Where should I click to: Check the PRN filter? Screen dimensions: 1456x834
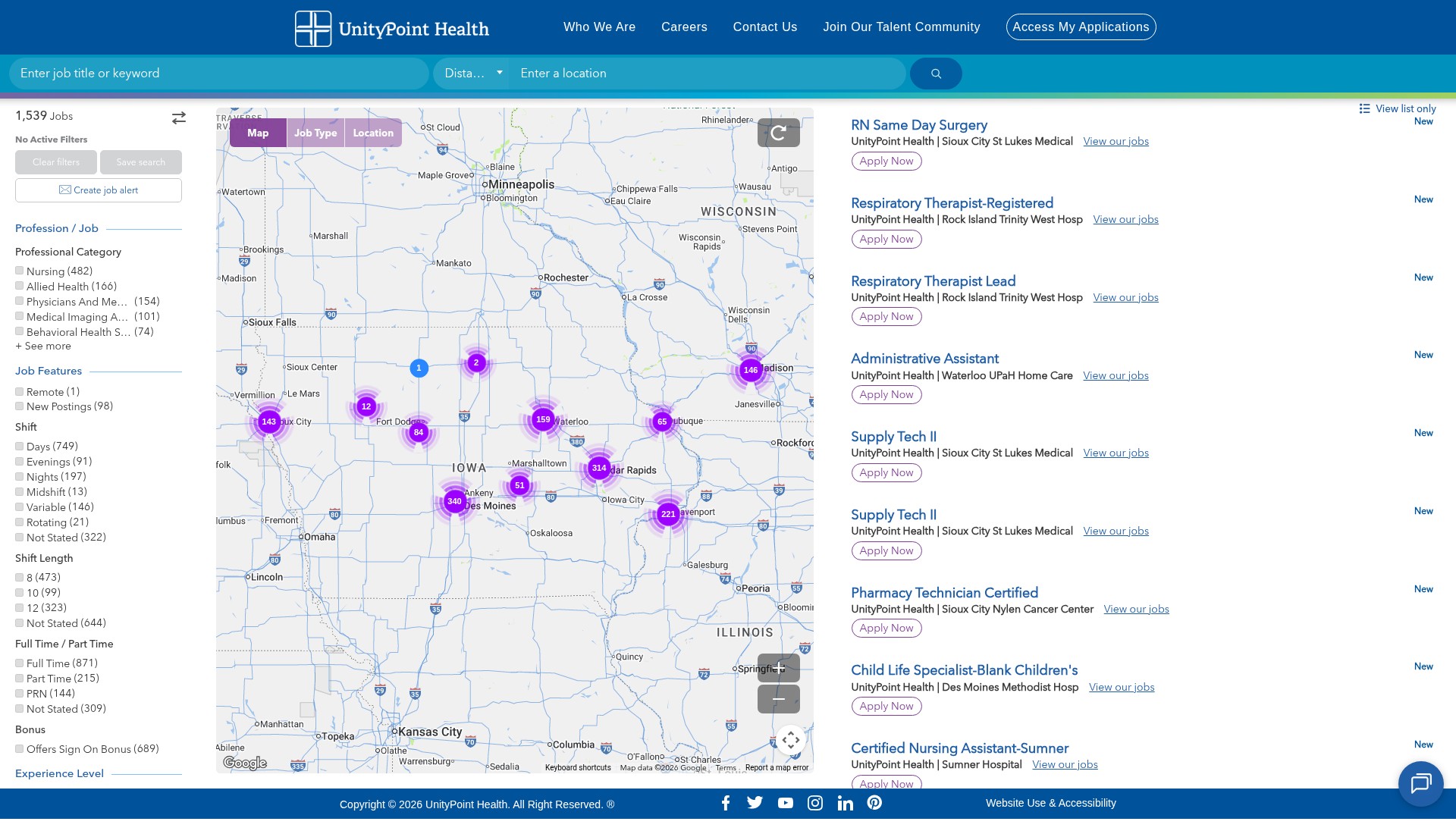pyautogui.click(x=20, y=694)
